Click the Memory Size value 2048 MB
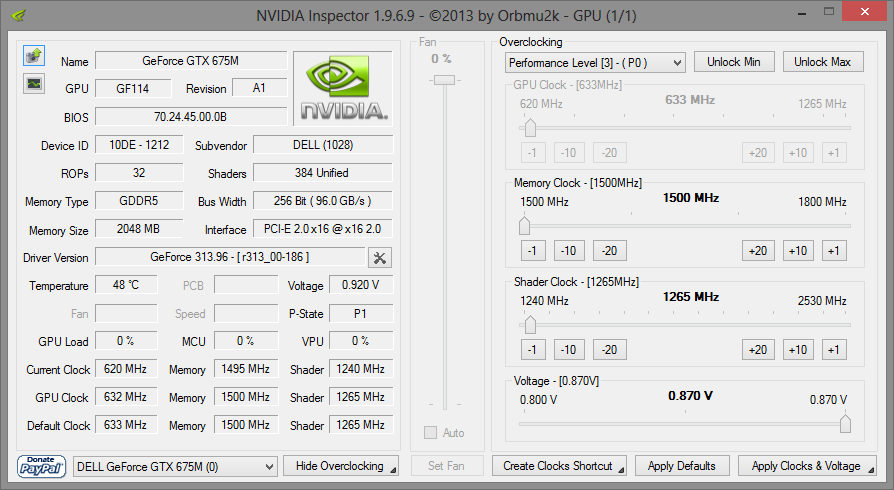Screen dimensions: 894x490 click(x=139, y=229)
